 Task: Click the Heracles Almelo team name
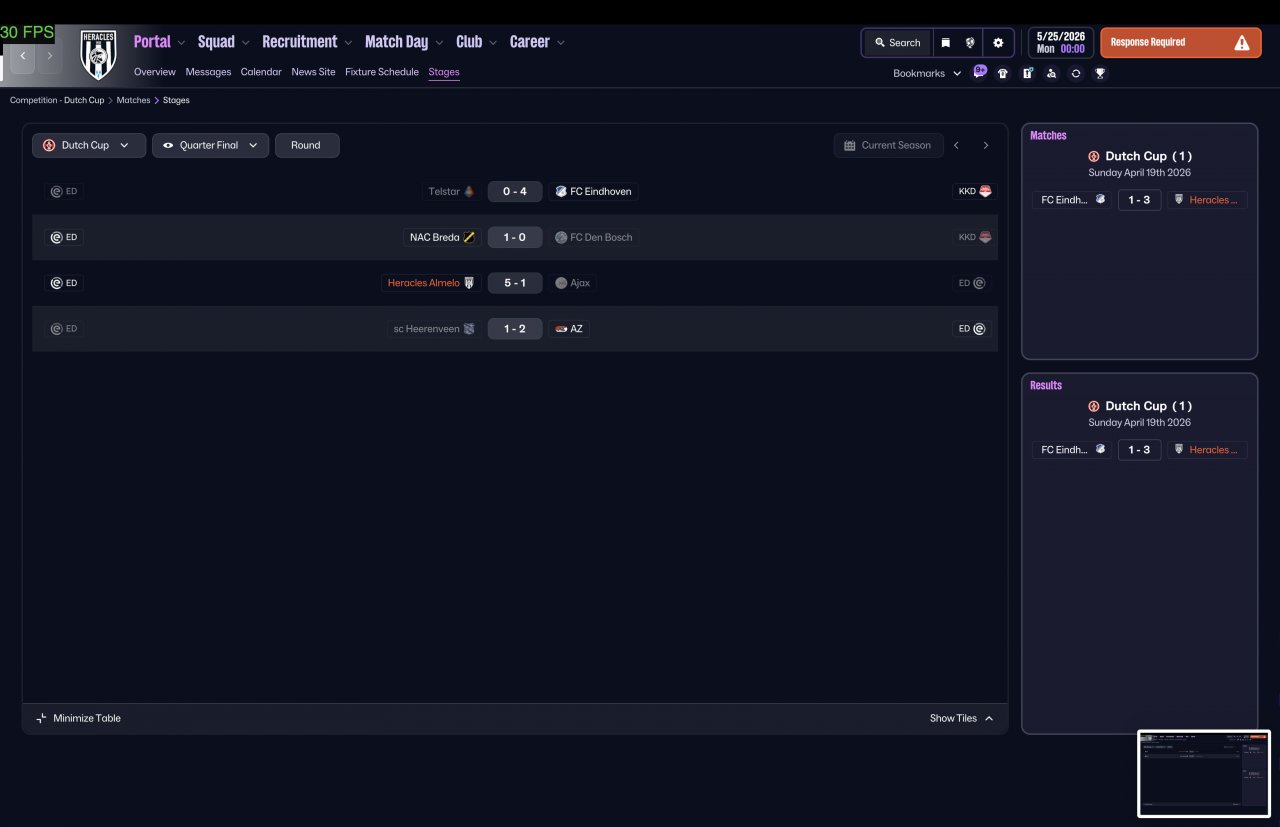(424, 283)
